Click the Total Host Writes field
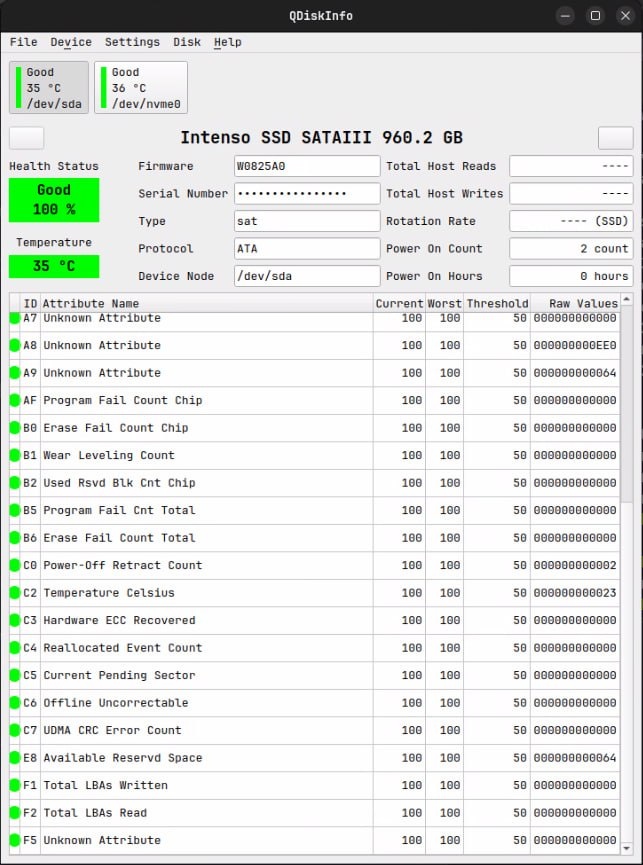 [571, 194]
